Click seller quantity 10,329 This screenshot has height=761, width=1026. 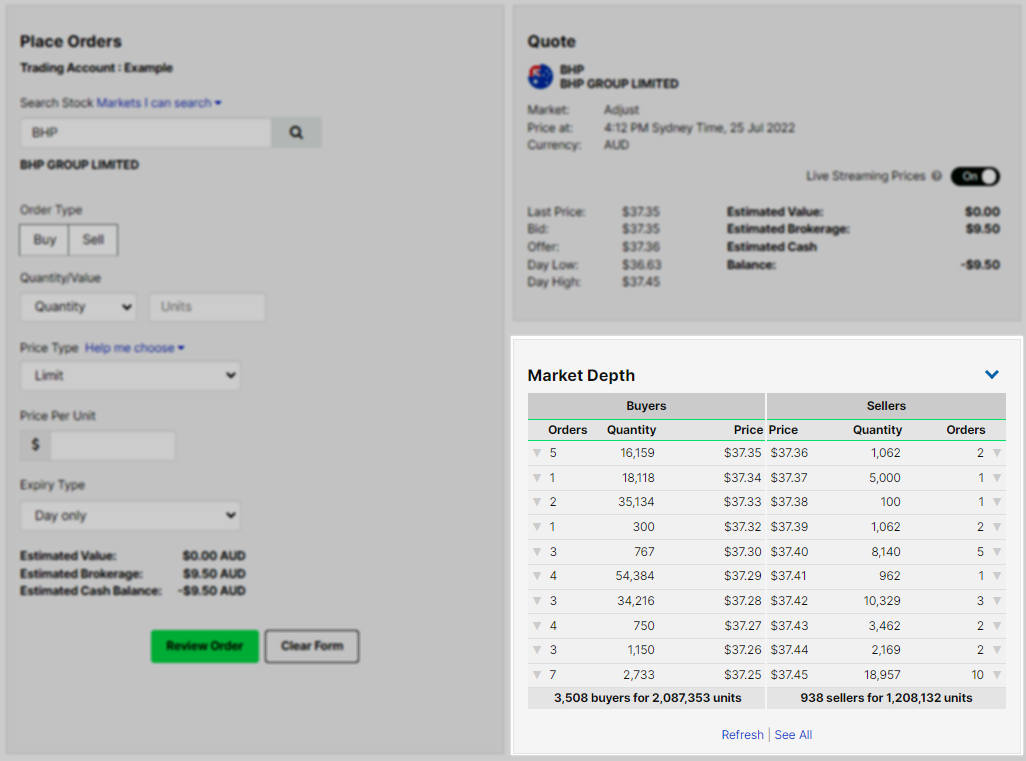882,601
